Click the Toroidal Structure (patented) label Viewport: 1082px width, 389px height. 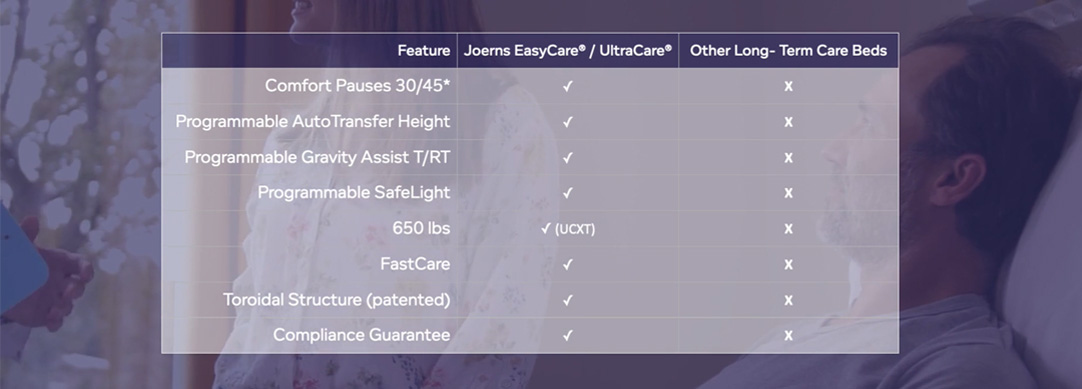(337, 300)
